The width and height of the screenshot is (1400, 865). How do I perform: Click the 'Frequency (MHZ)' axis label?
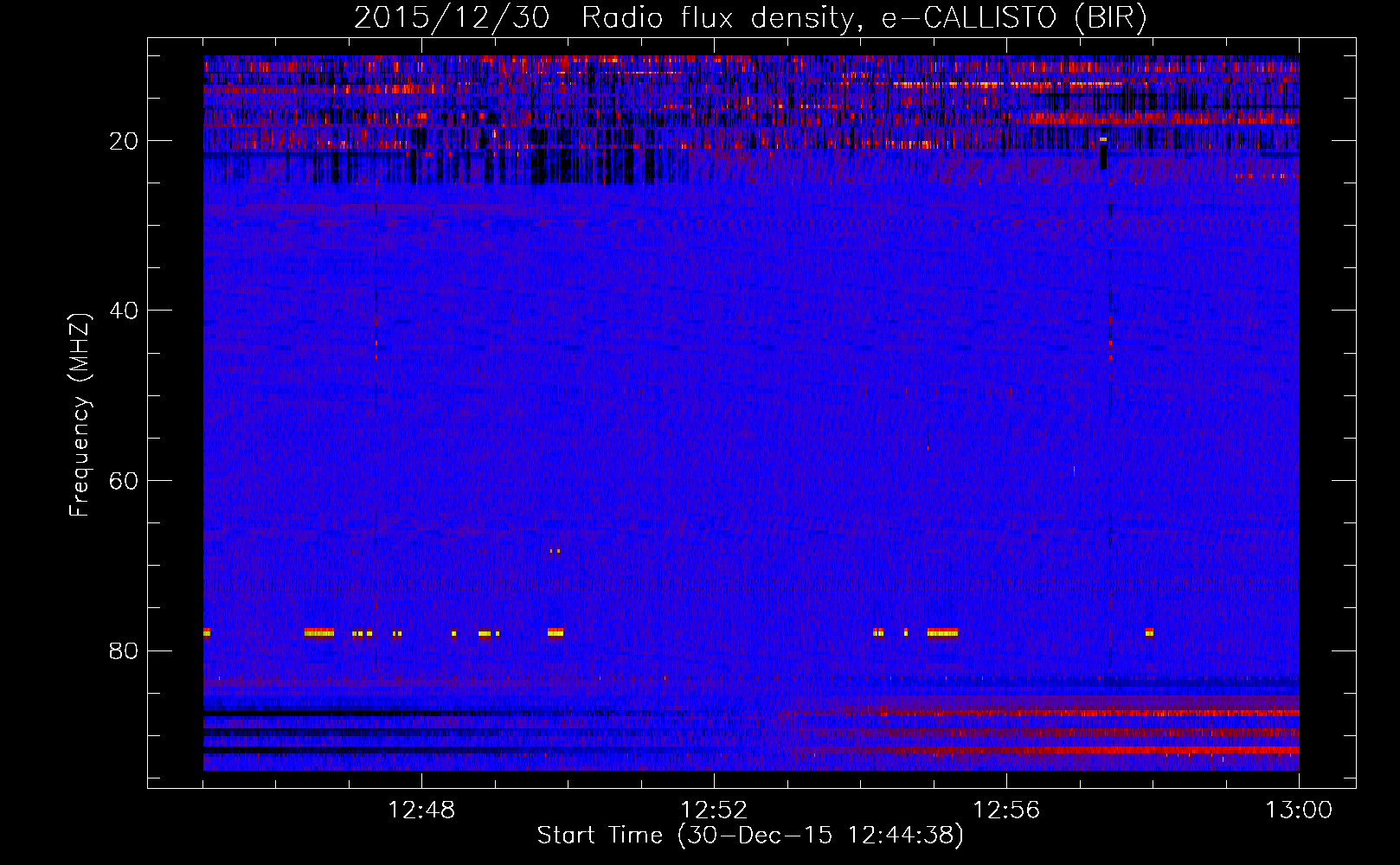click(79, 415)
